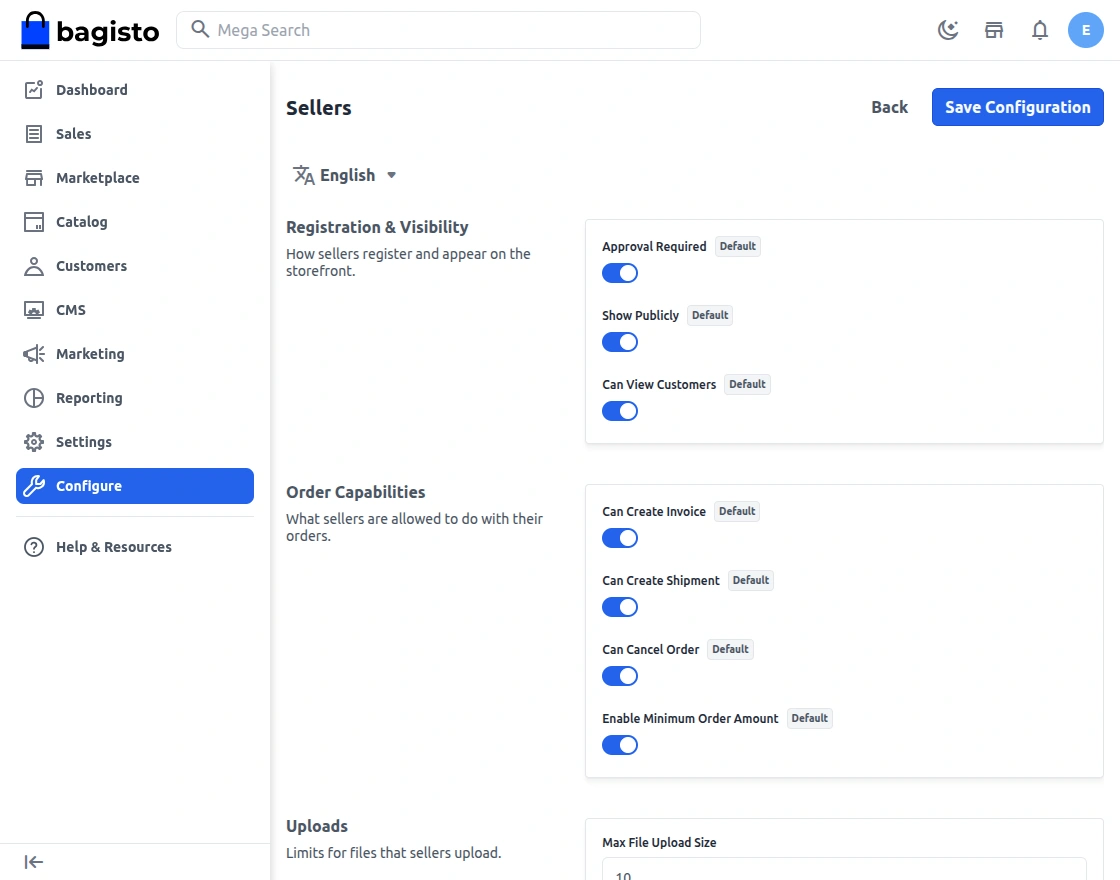Click the Dashboard chart icon
This screenshot has height=880, width=1120.
pyautogui.click(x=34, y=89)
